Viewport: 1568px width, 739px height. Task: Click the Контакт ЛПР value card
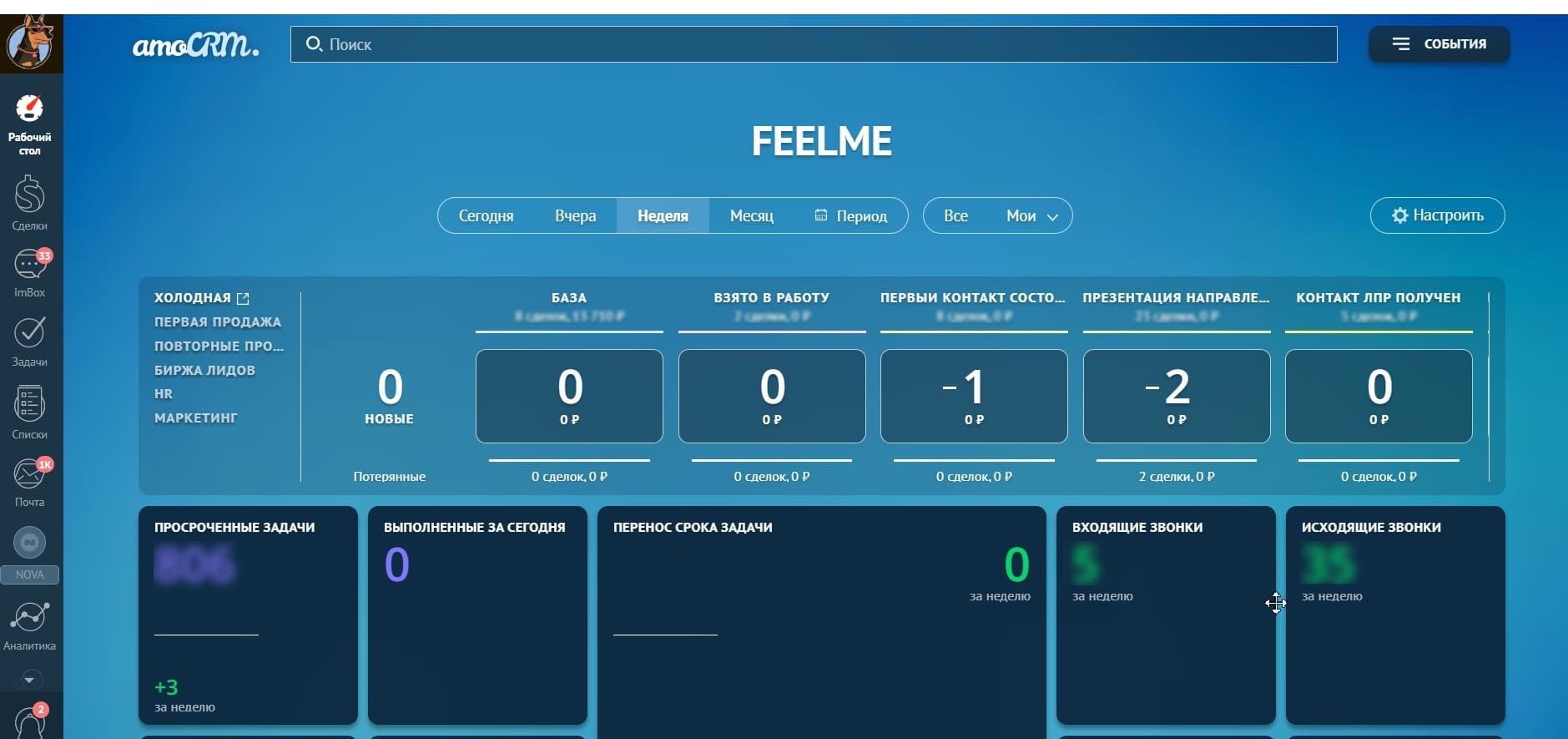1379,396
